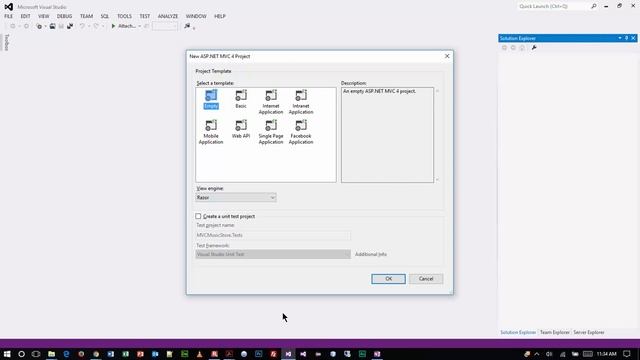
Task: Click the Save All toolbar icon
Action: [x=70, y=26]
